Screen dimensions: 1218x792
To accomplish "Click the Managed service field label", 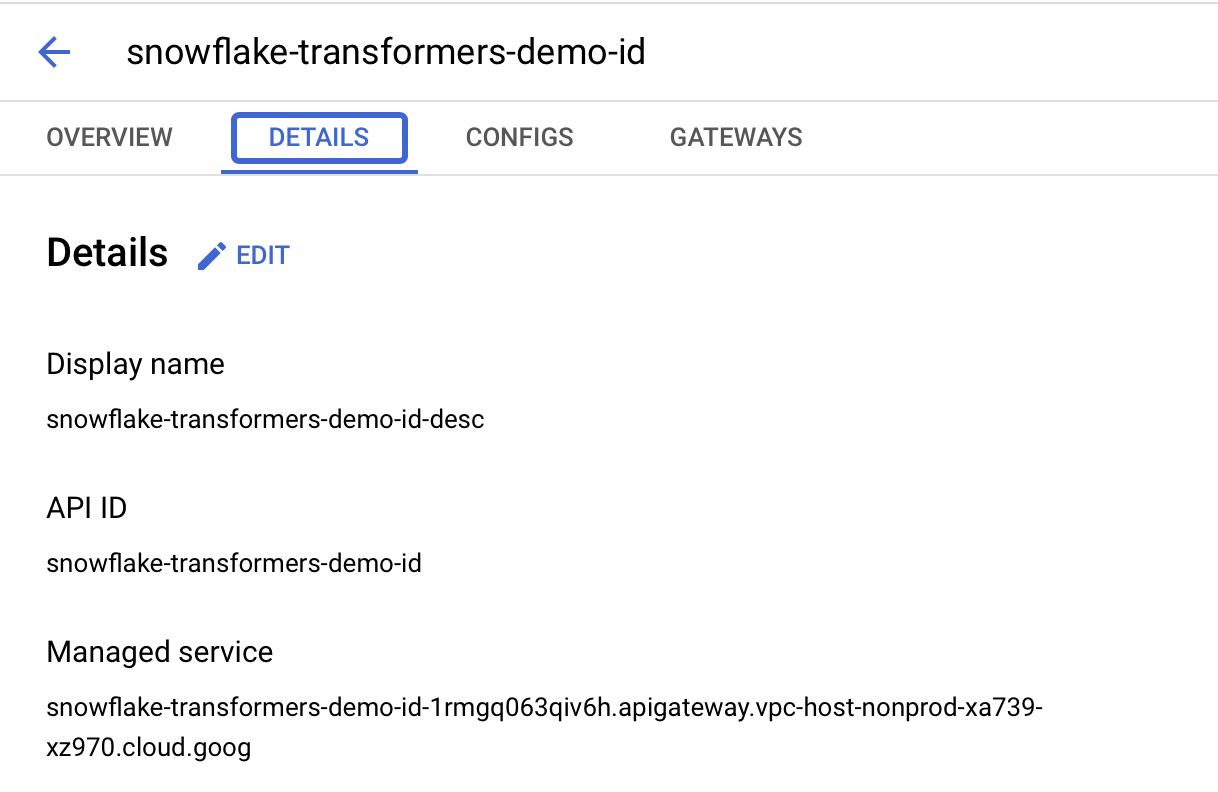I will pyautogui.click(x=160, y=652).
